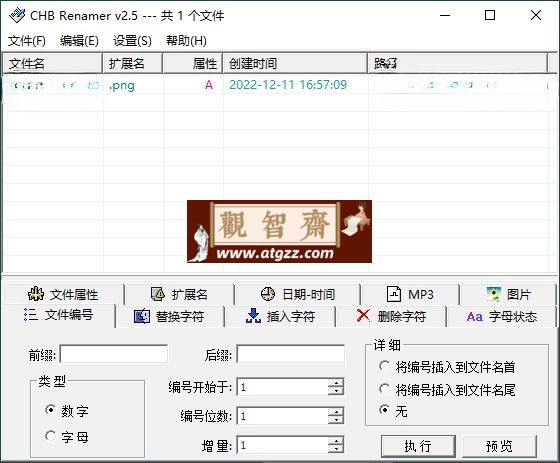Click the 编号开始于 number field
Image resolution: width=560 pixels, height=463 pixels.
click(282, 387)
